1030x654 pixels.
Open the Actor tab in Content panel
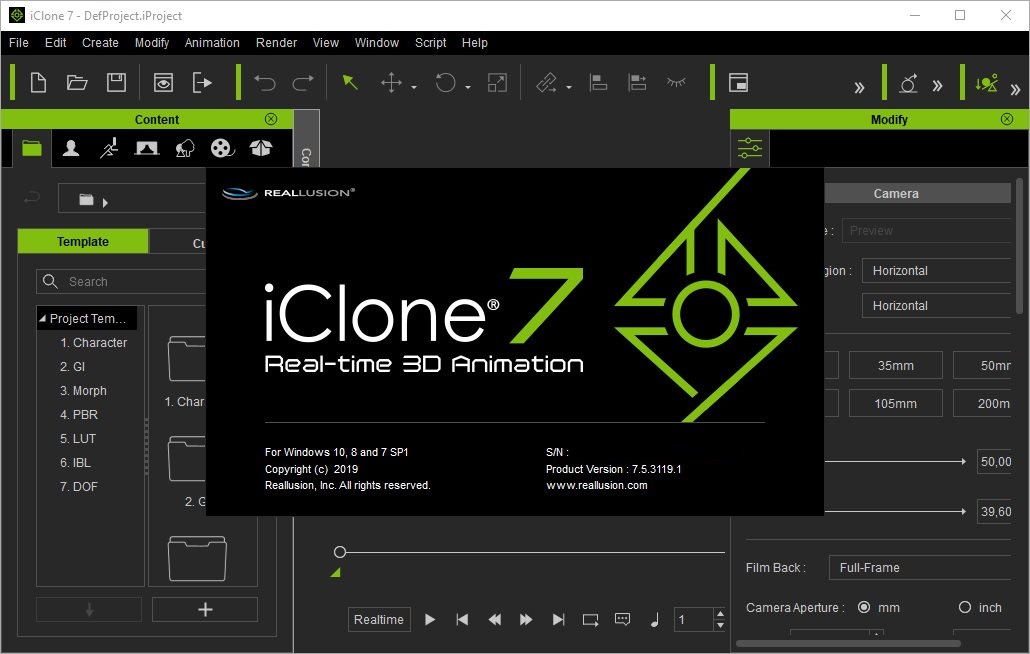coord(71,148)
